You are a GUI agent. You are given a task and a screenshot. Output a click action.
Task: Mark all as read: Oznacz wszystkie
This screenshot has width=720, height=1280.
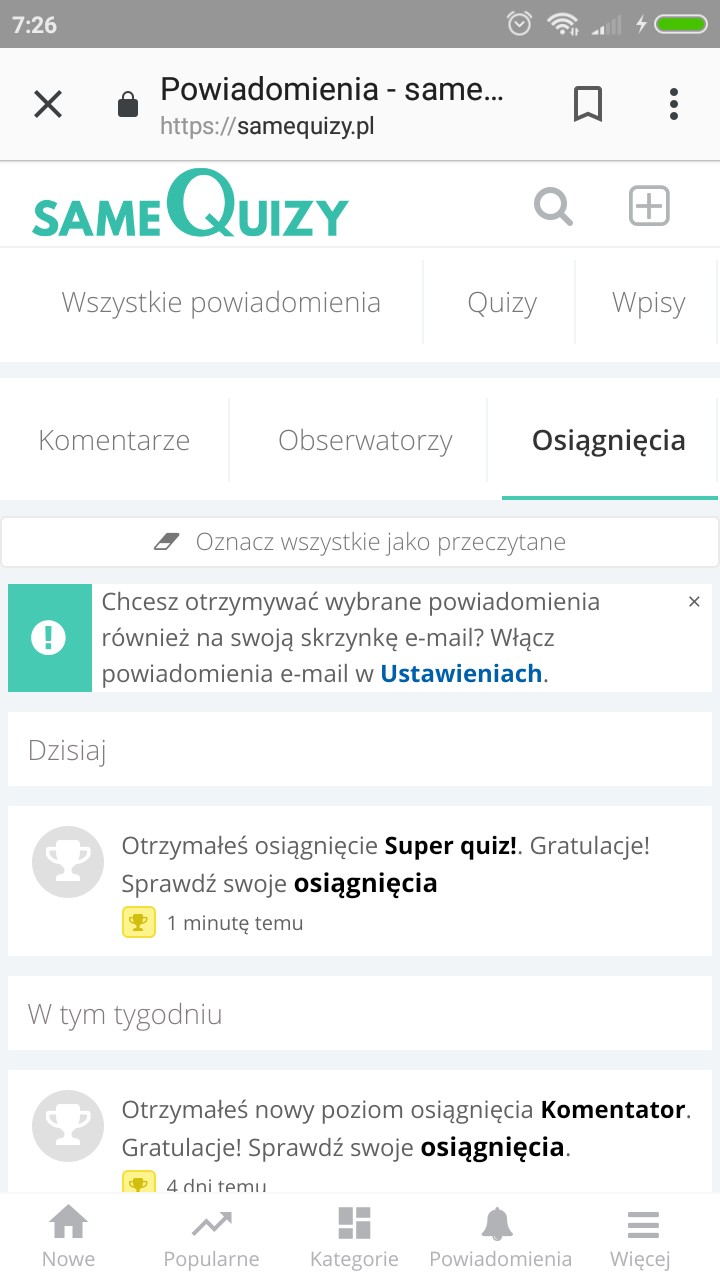(x=360, y=542)
